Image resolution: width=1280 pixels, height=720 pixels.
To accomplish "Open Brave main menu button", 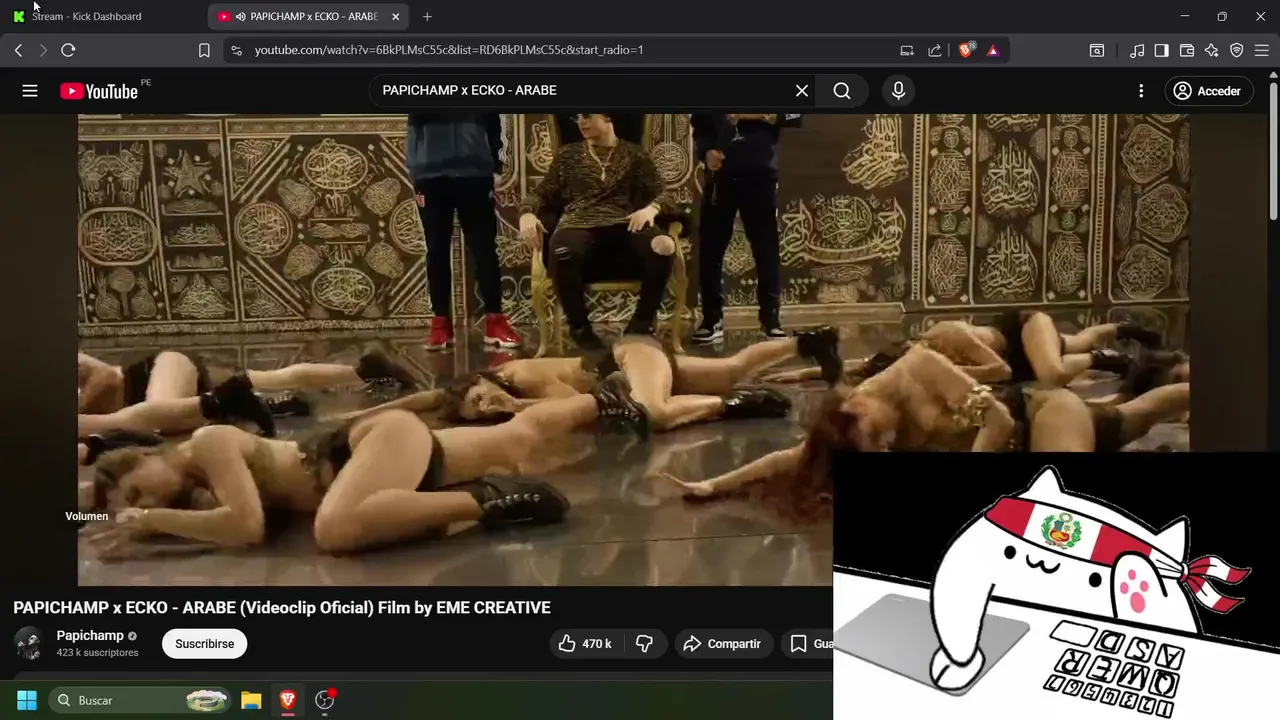I will point(1262,50).
